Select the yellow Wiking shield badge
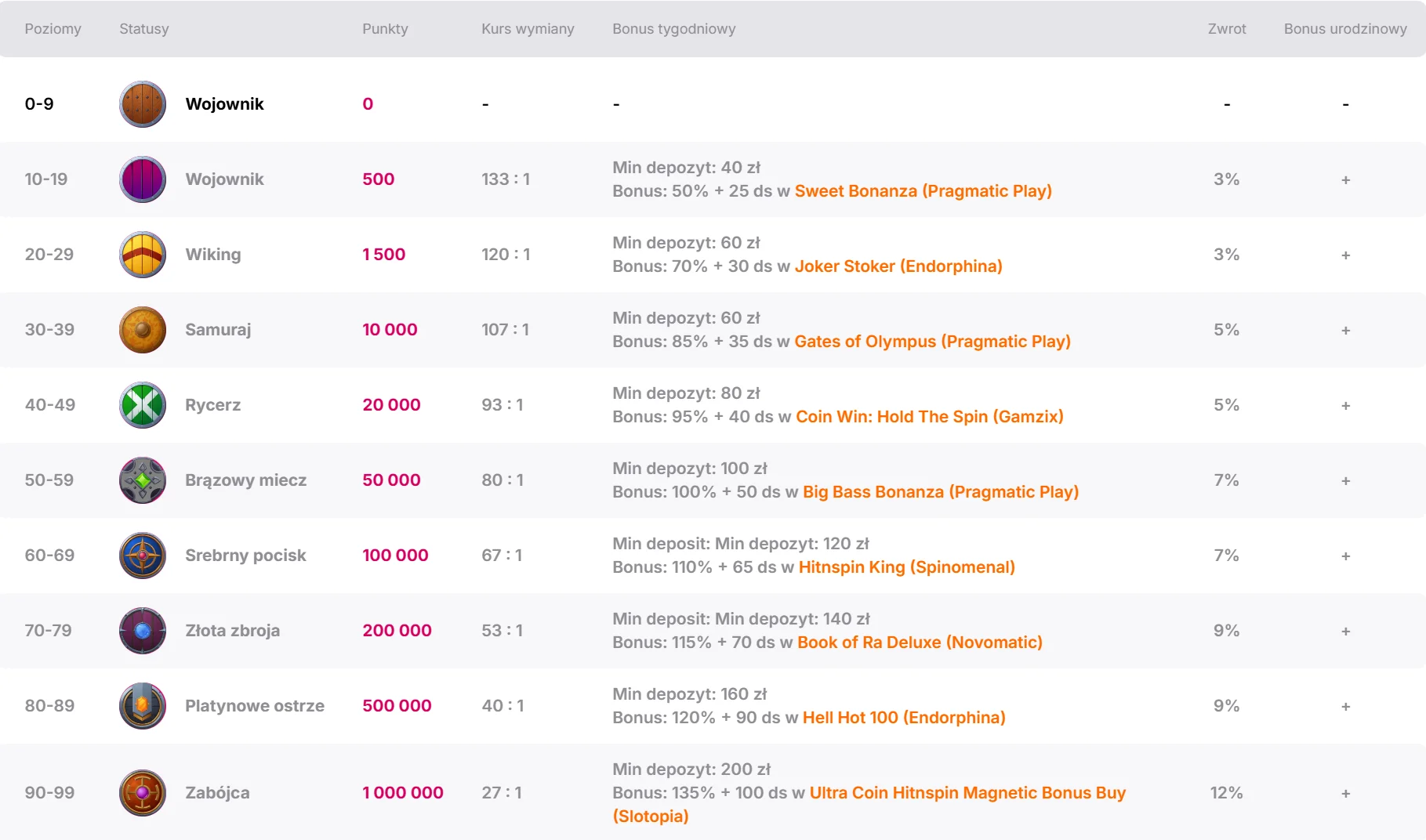The image size is (1426, 840). pos(143,255)
